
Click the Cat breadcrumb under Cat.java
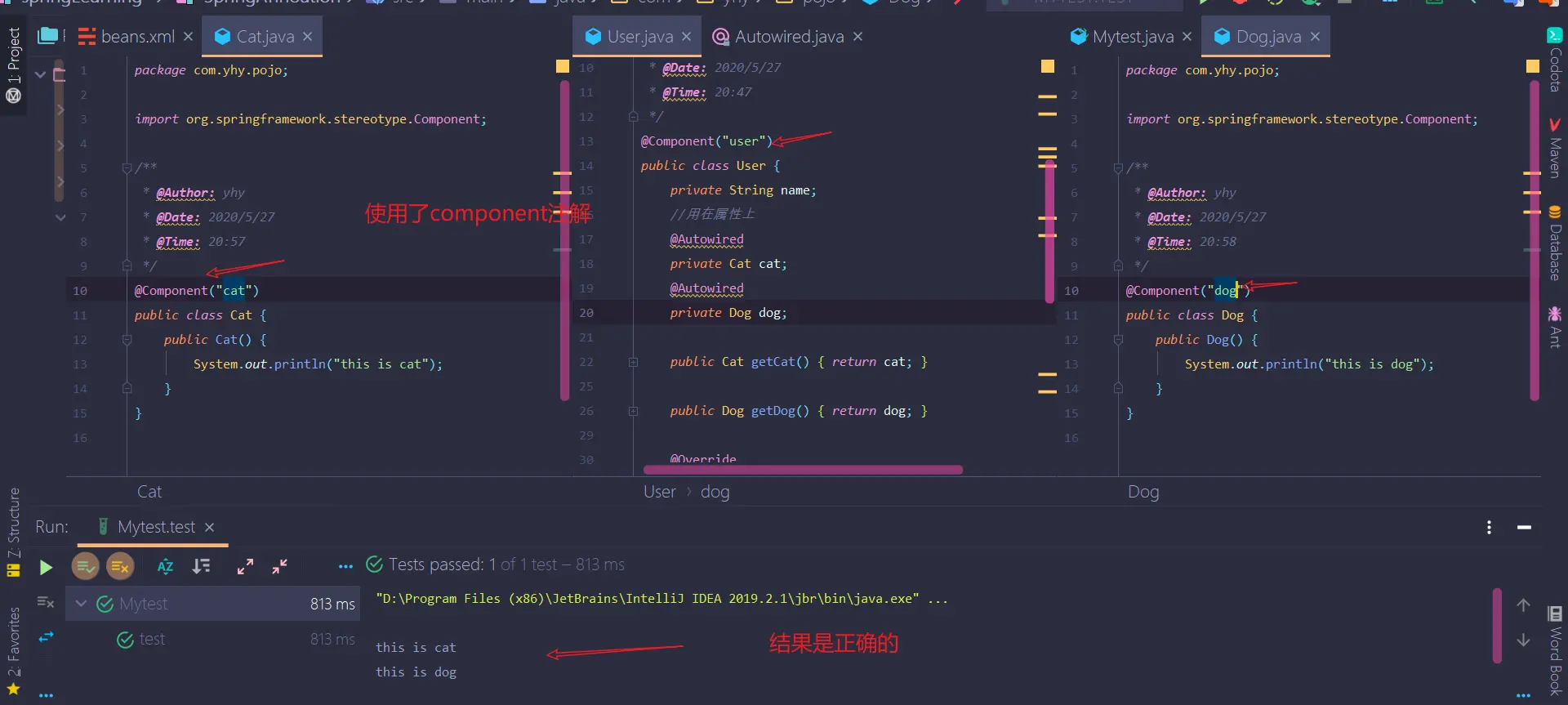(149, 492)
